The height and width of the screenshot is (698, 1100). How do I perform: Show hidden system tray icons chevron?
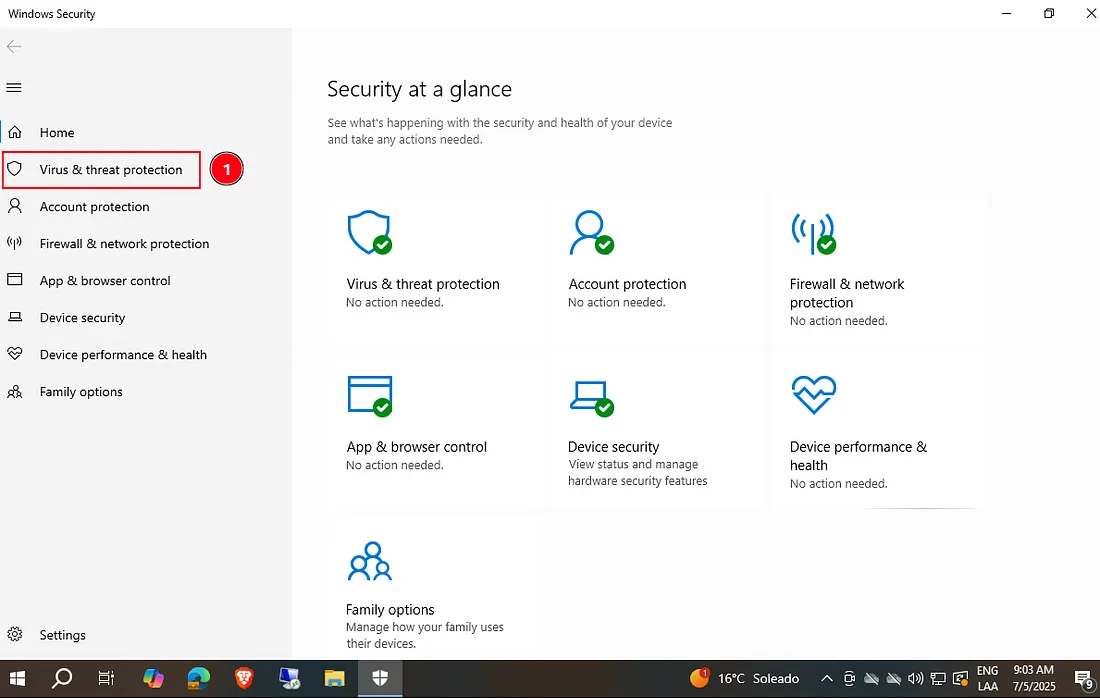pyautogui.click(x=826, y=678)
